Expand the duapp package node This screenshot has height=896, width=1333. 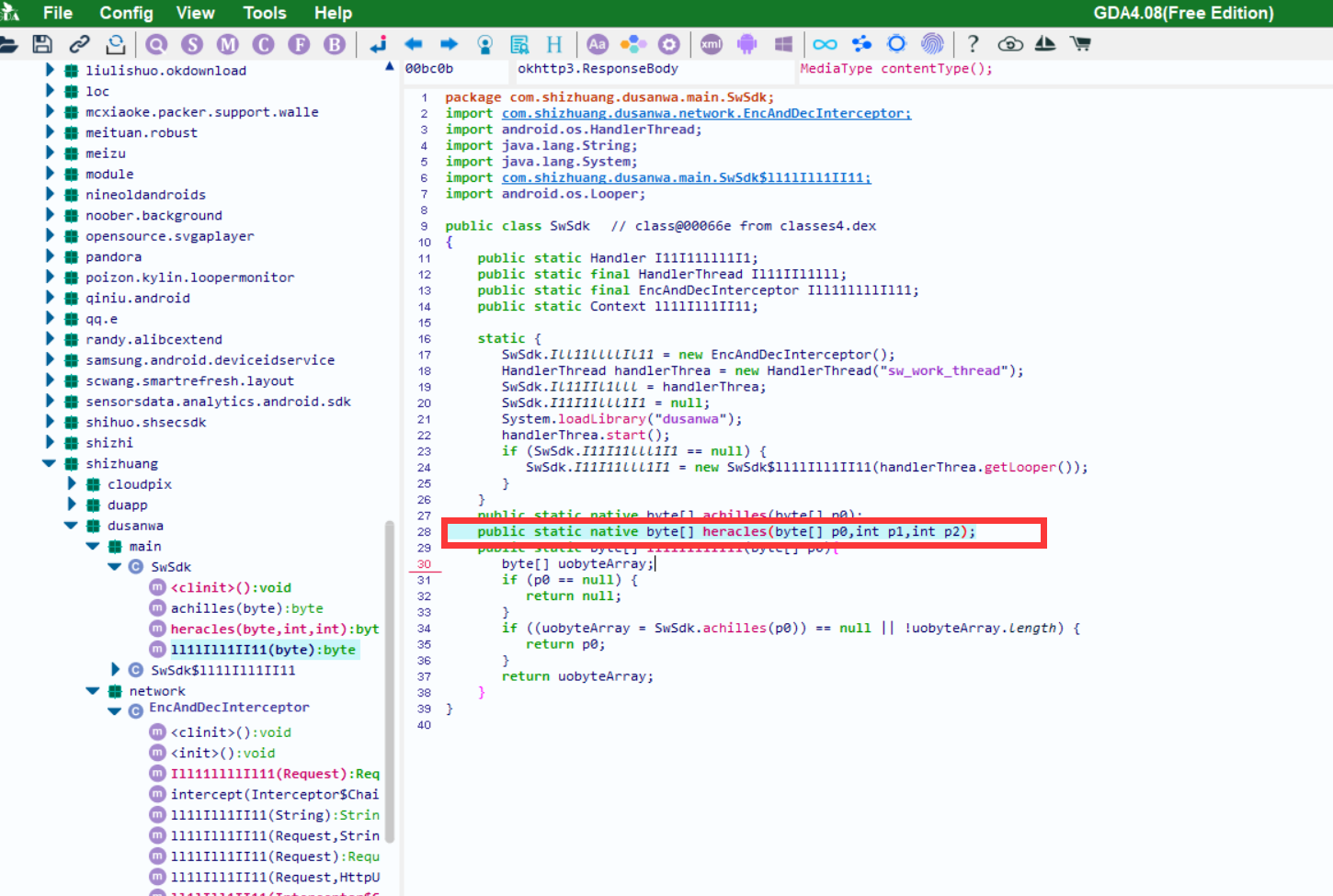click(x=72, y=505)
